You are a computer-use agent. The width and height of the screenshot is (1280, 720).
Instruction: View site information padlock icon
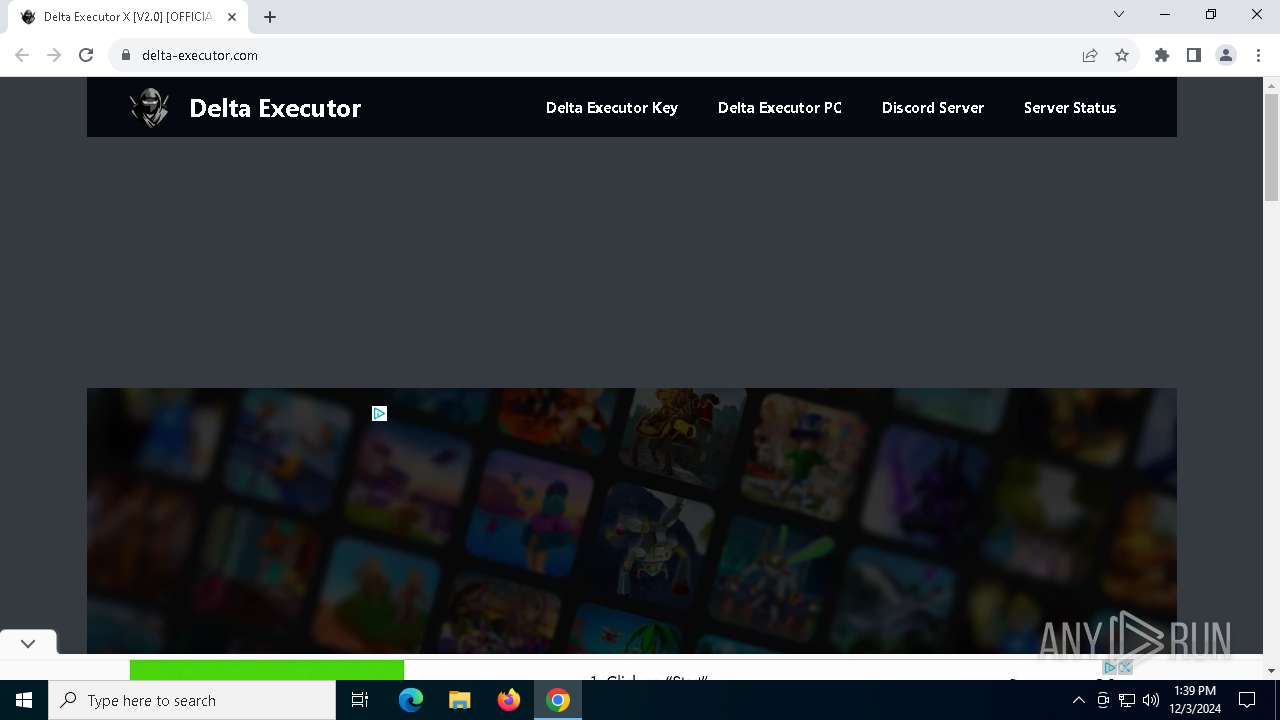pyautogui.click(x=126, y=55)
